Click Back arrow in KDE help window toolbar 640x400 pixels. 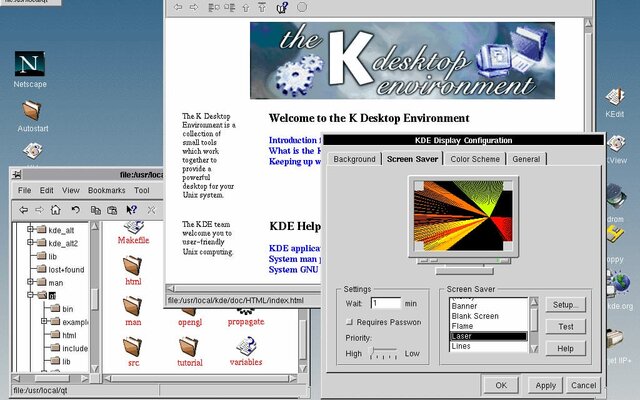pos(178,7)
